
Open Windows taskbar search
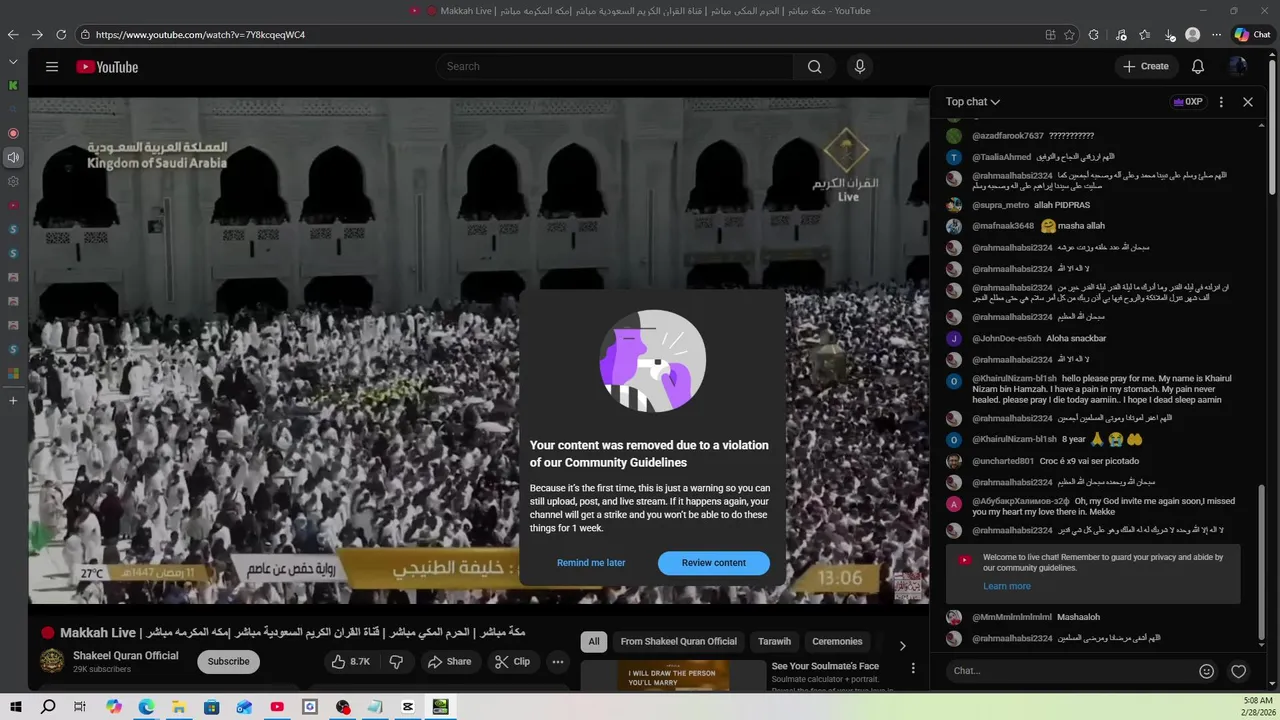48,707
